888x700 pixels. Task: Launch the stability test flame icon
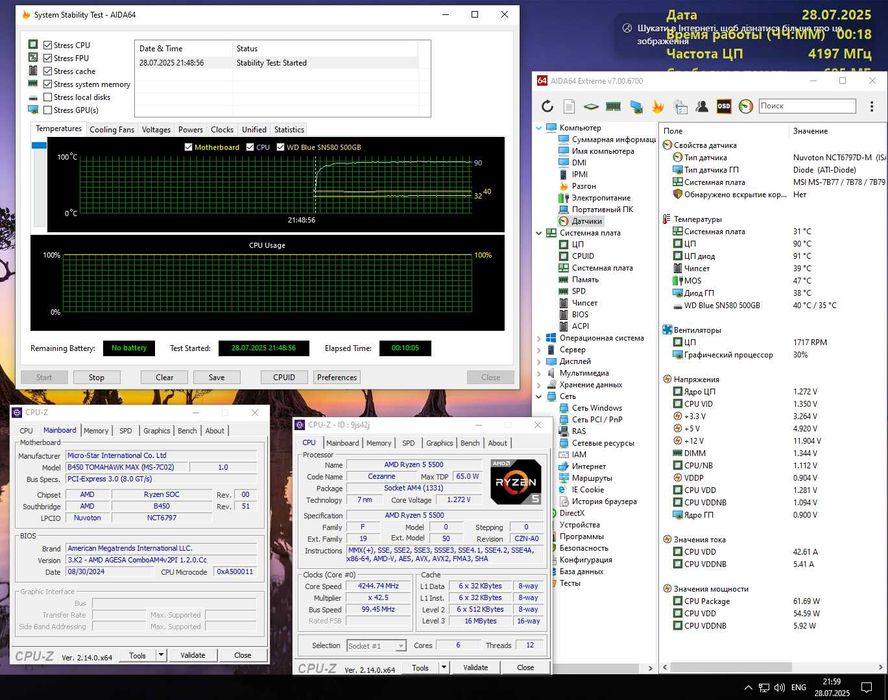(658, 106)
